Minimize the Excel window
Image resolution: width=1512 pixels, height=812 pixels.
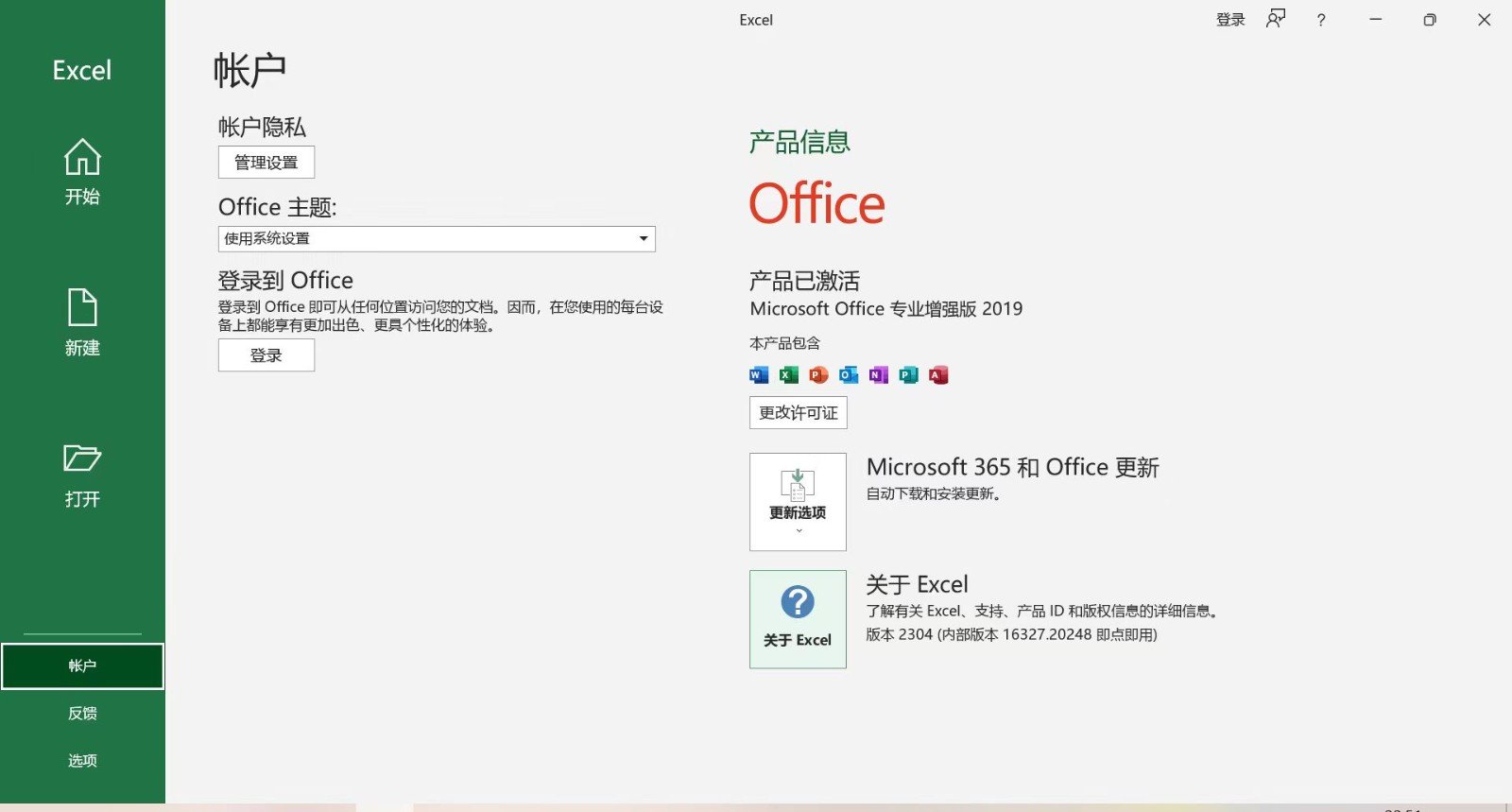pyautogui.click(x=1376, y=20)
